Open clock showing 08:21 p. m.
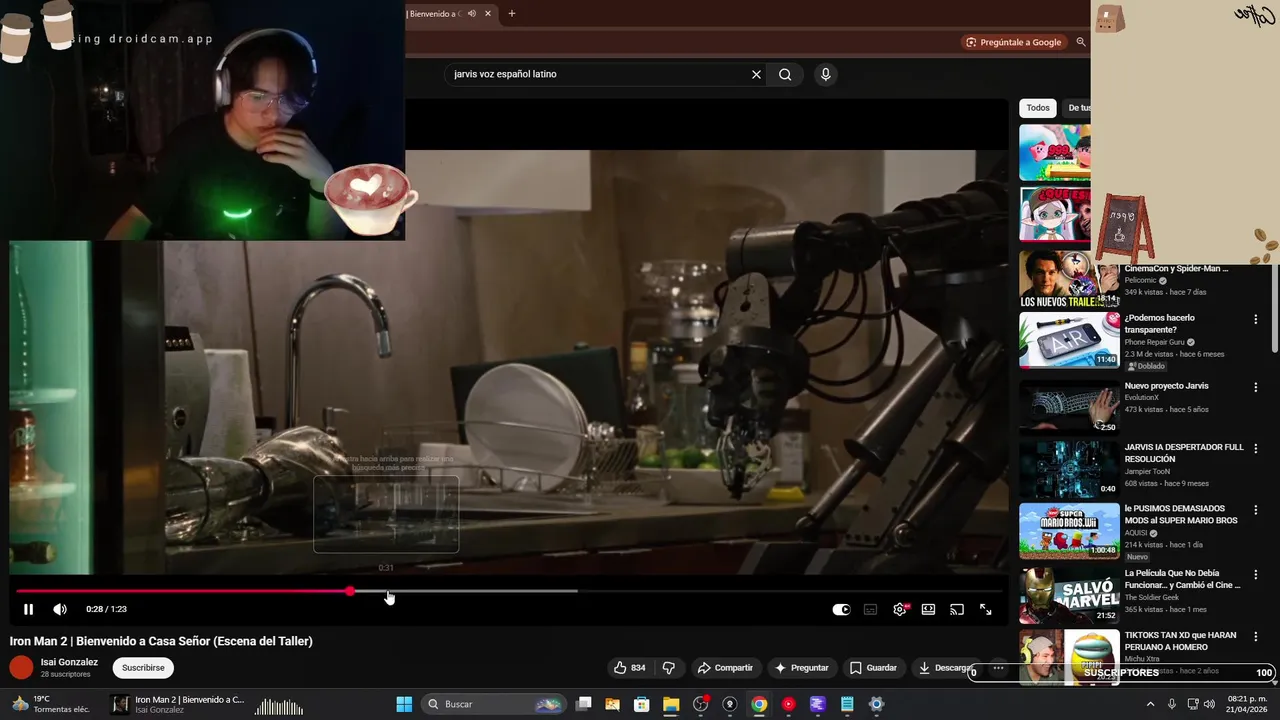This screenshot has width=1280, height=720. (1248, 704)
